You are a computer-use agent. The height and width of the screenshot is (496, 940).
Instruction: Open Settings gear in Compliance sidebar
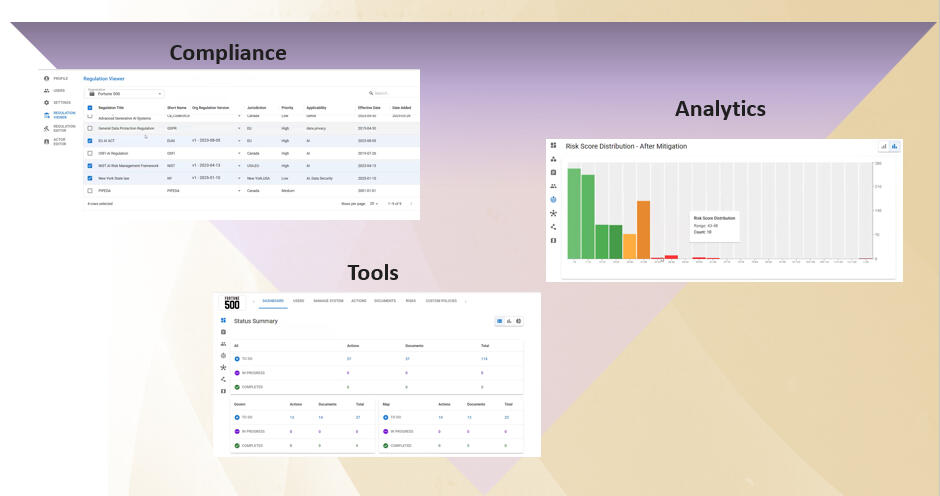pos(46,103)
